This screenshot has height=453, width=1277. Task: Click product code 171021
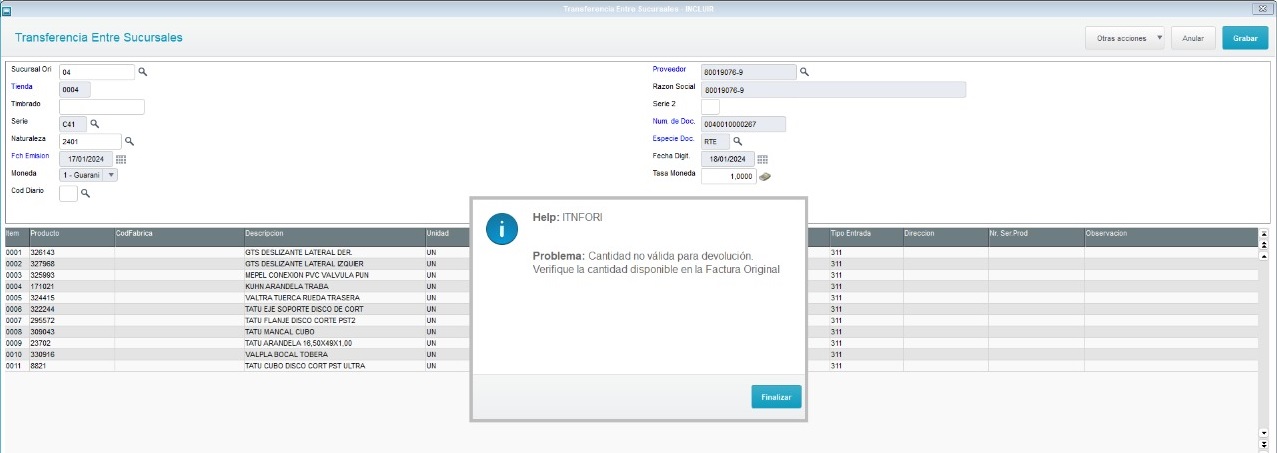tap(41, 286)
